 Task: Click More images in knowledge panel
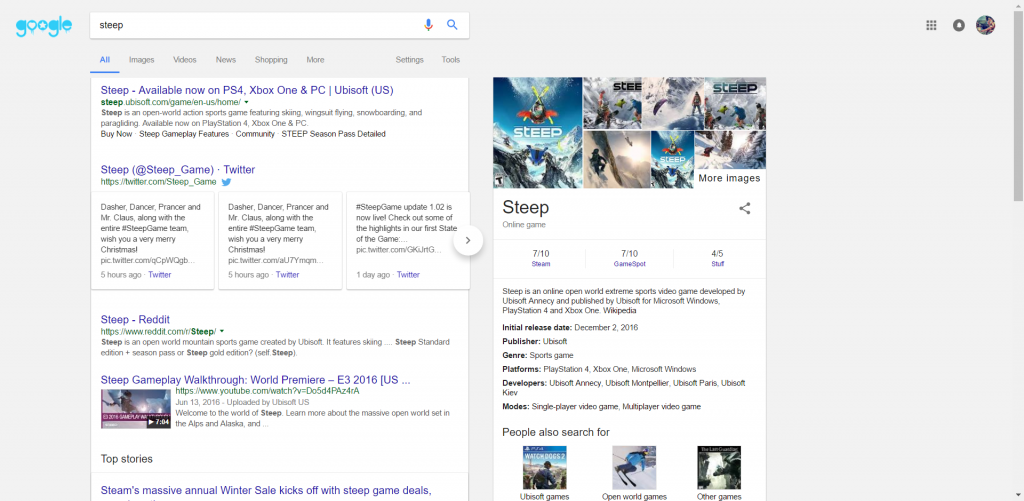(729, 178)
